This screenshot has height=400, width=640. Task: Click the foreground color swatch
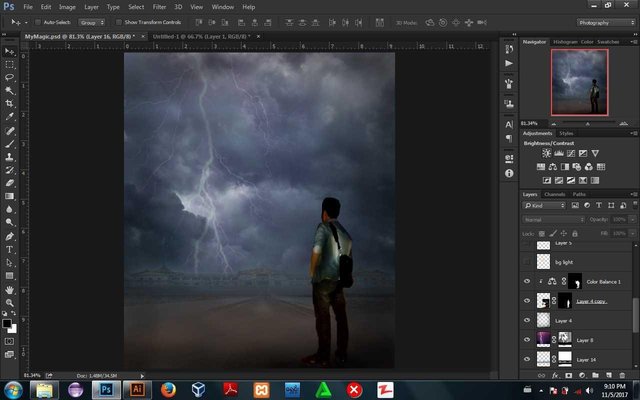[7, 323]
